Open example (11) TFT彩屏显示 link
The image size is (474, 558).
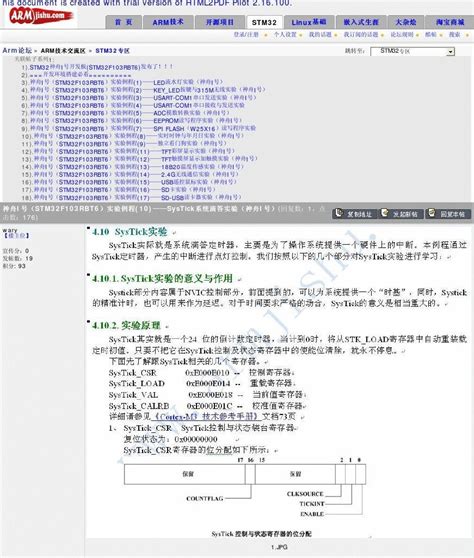134,152
